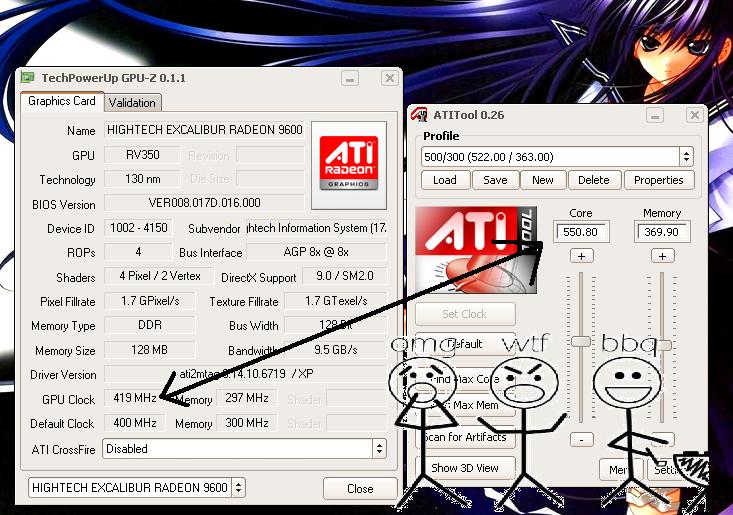Close the ATITool window
733x515 pixels.
(695, 115)
